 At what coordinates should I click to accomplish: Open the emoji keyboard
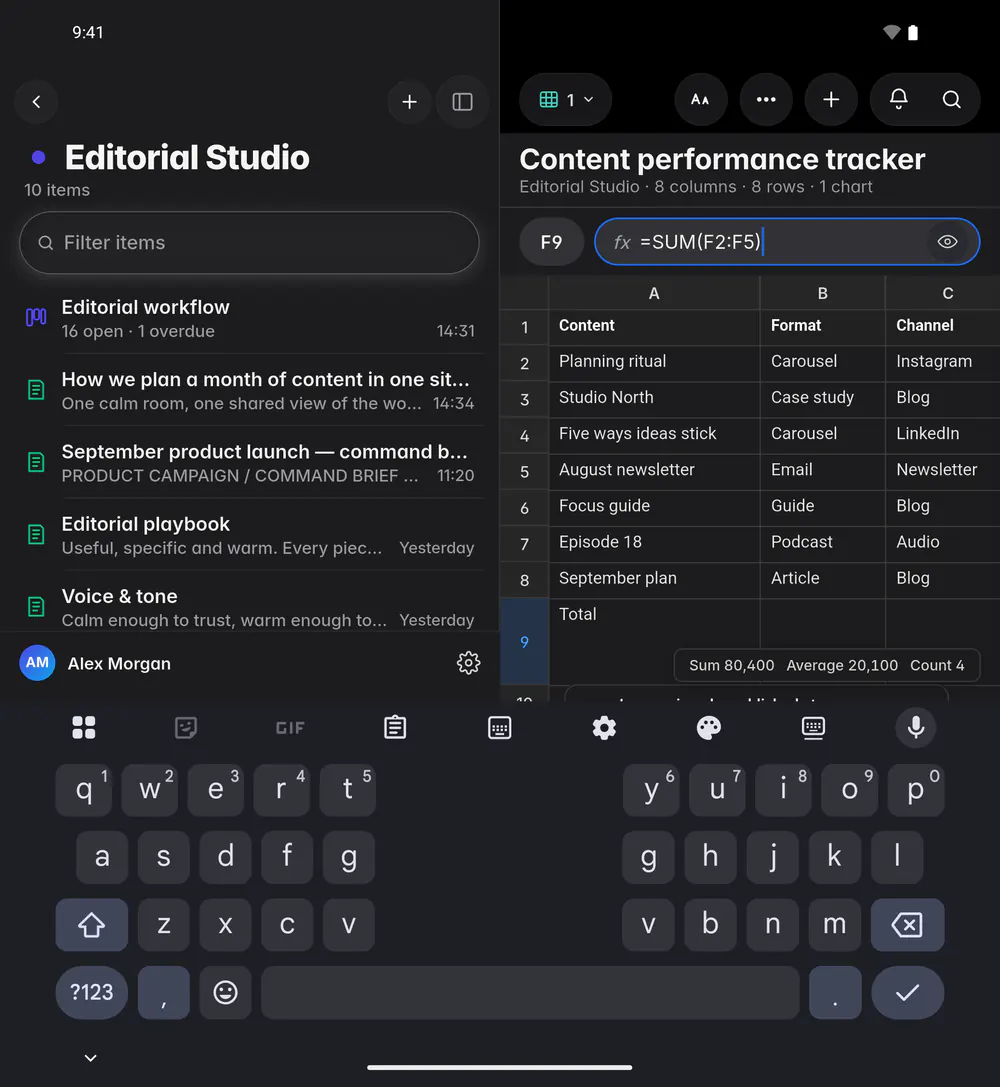225,992
